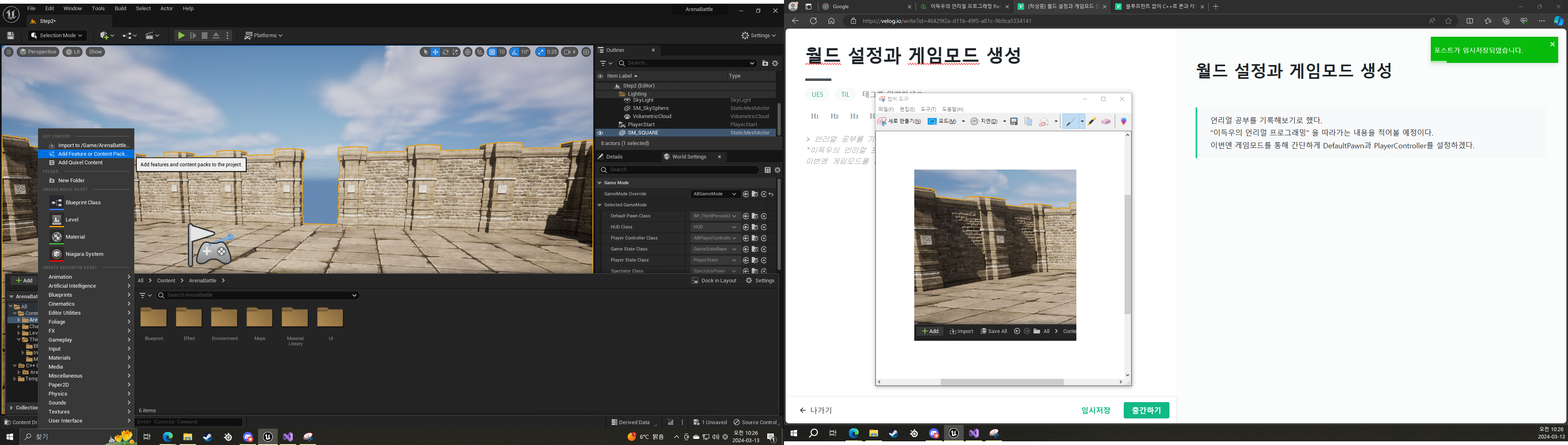Open the Environment folder thumbnail

[224, 318]
